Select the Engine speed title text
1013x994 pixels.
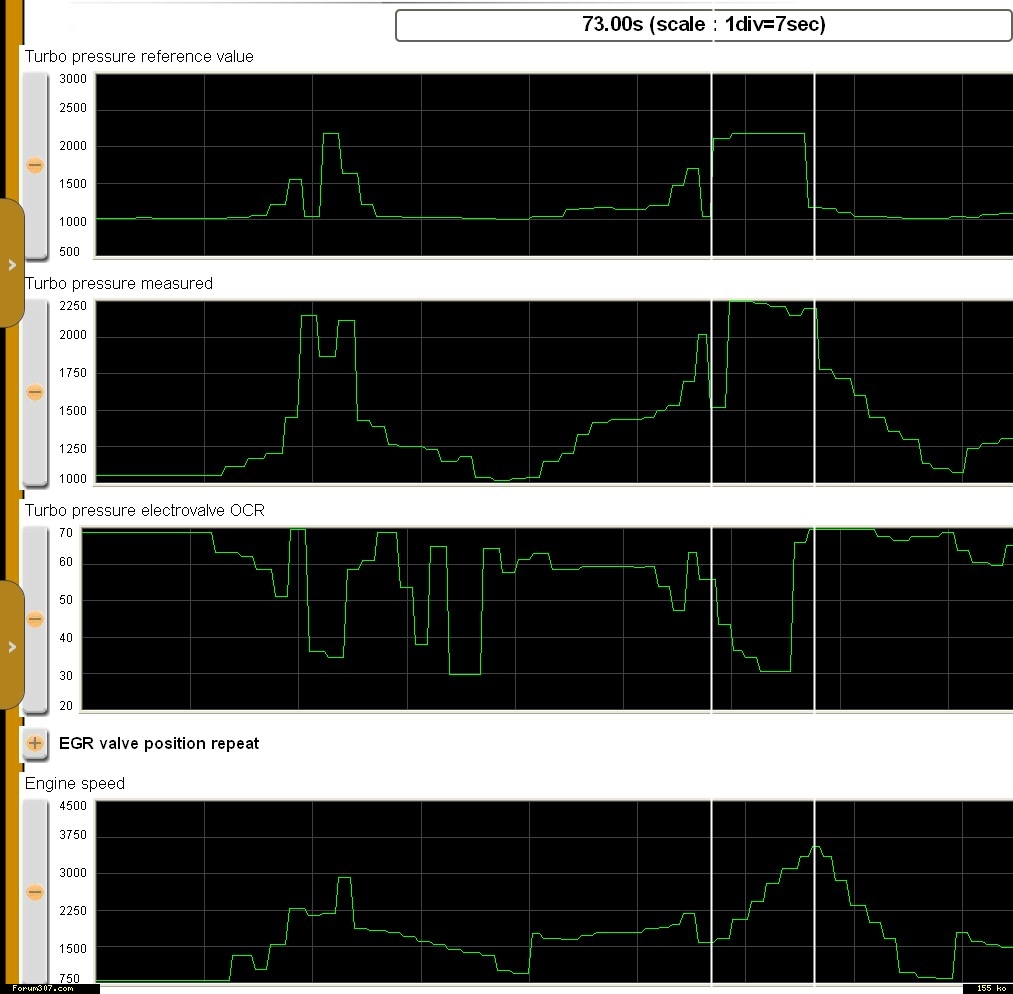[x=75, y=783]
